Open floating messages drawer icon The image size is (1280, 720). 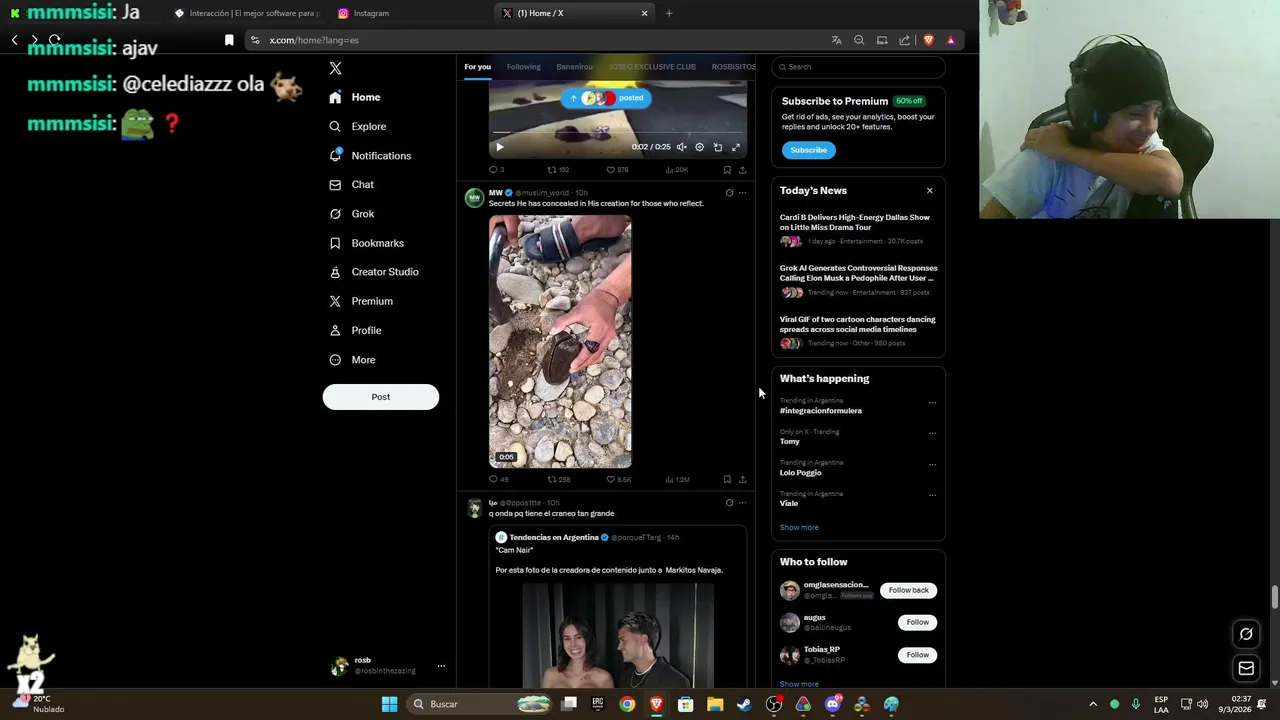tap(1246, 668)
